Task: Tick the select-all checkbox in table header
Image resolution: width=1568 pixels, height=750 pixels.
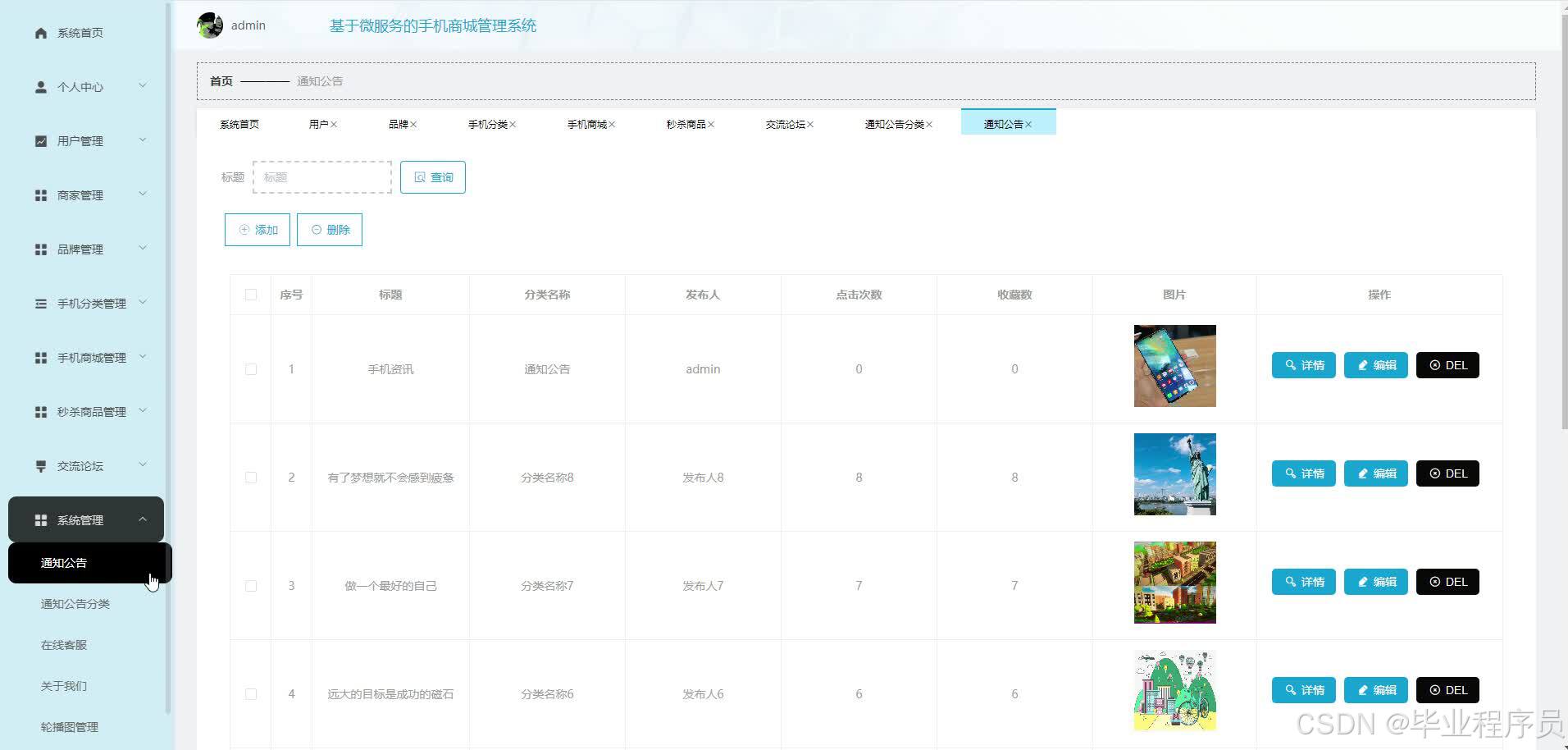Action: click(251, 295)
